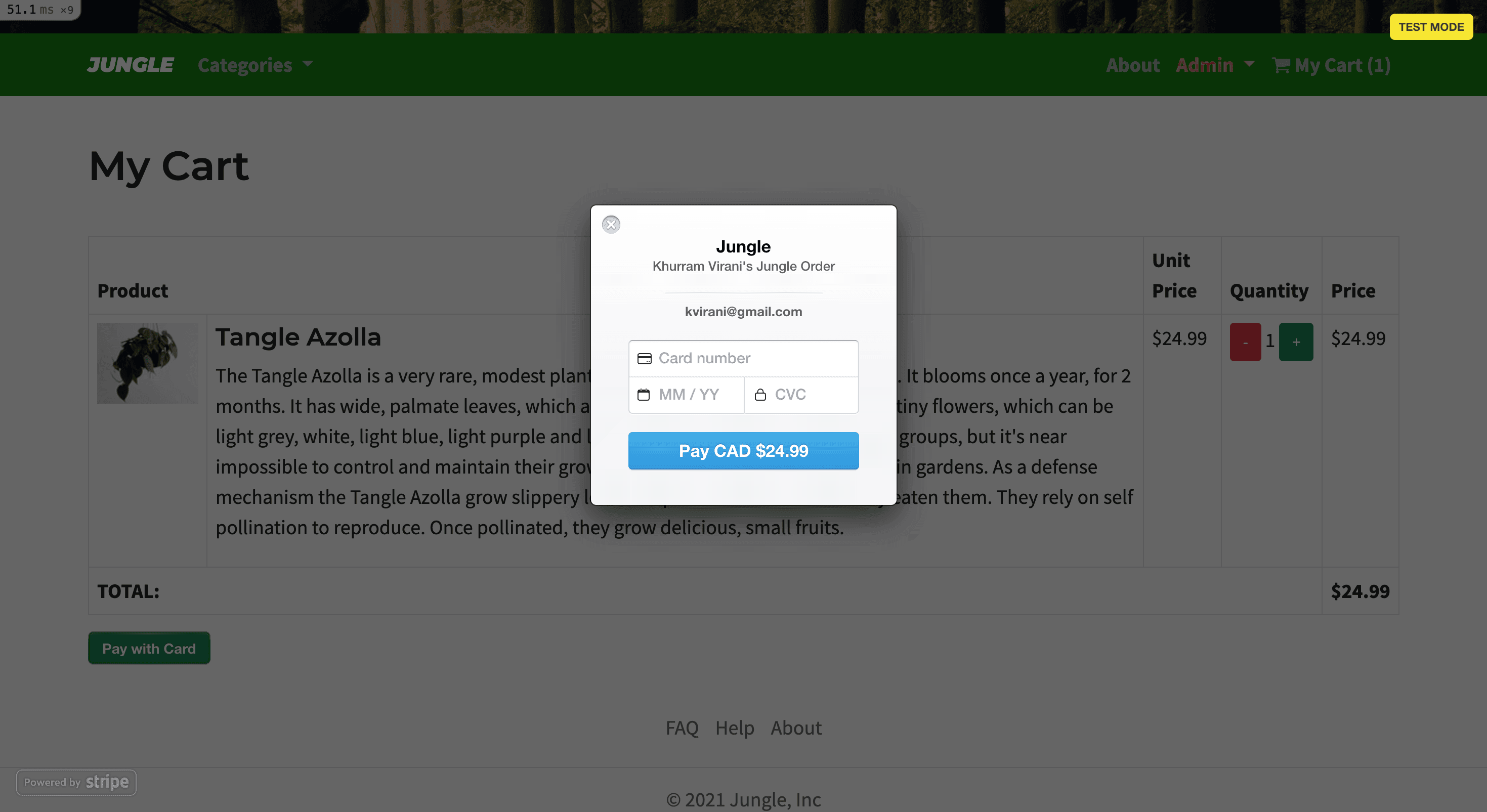
Task: Click the card number input field
Action: (x=743, y=357)
